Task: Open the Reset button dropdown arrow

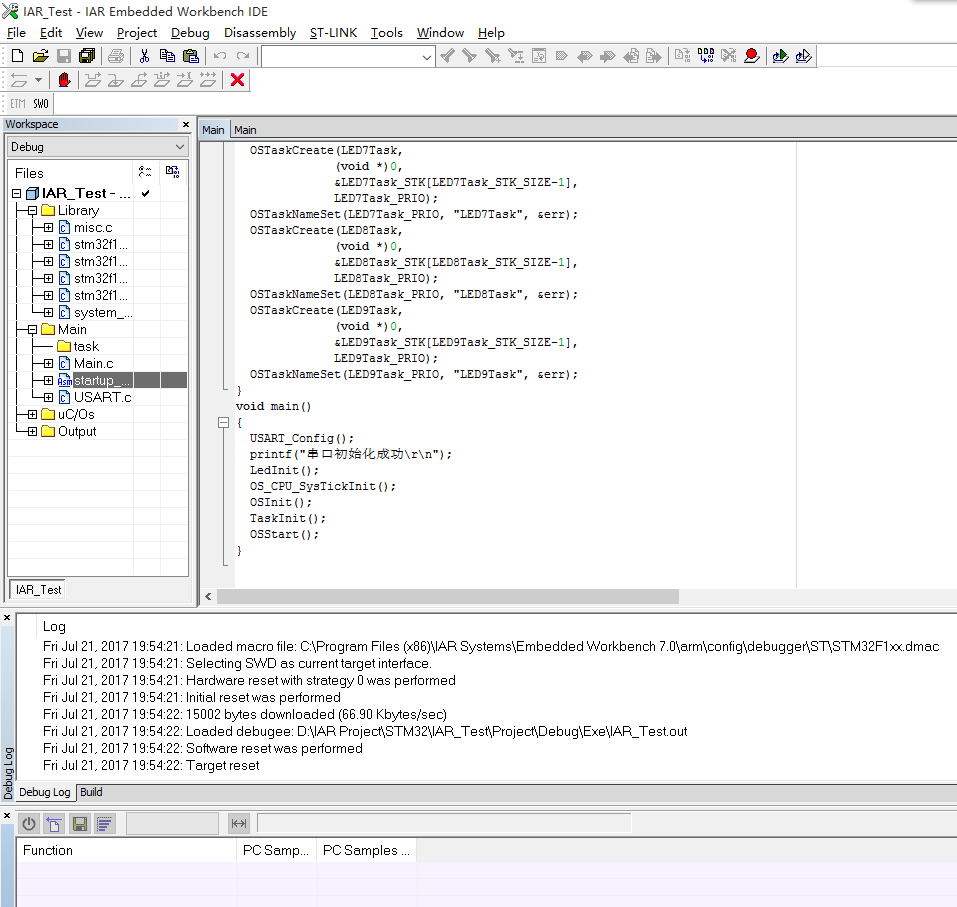Action: pyautogui.click(x=38, y=80)
